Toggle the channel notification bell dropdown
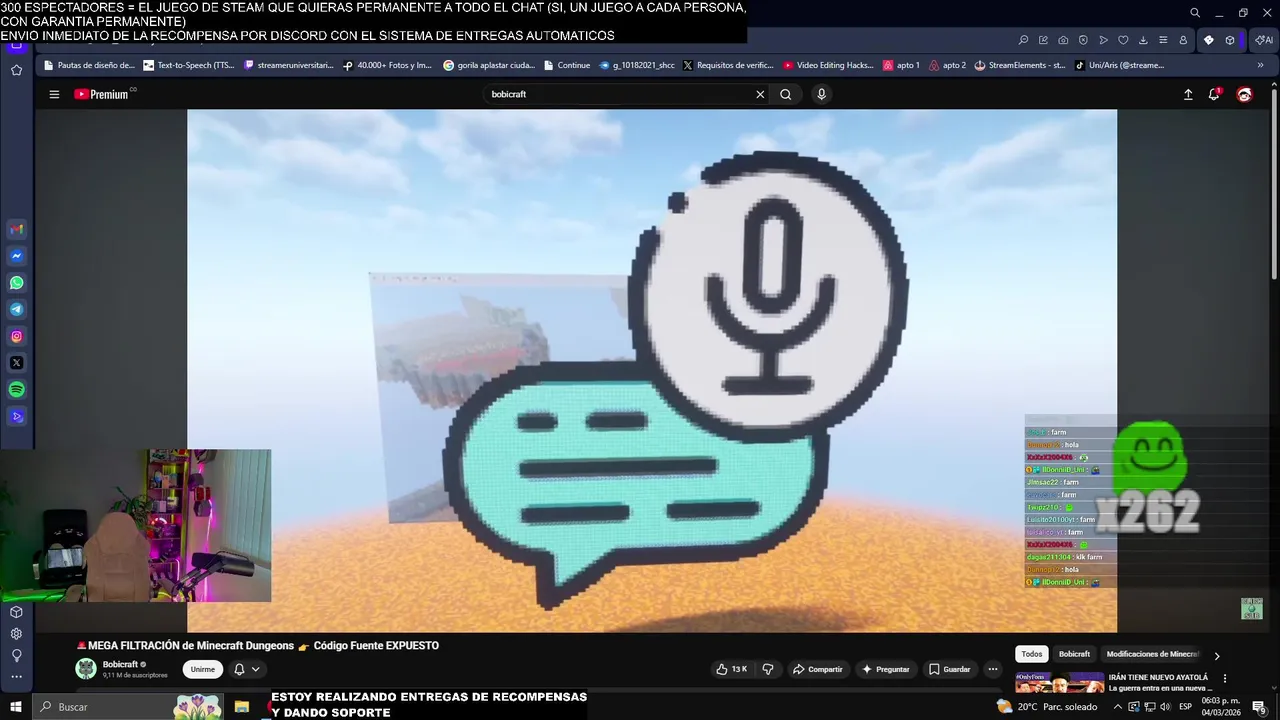Screen dimensions: 1280x720 point(246,669)
